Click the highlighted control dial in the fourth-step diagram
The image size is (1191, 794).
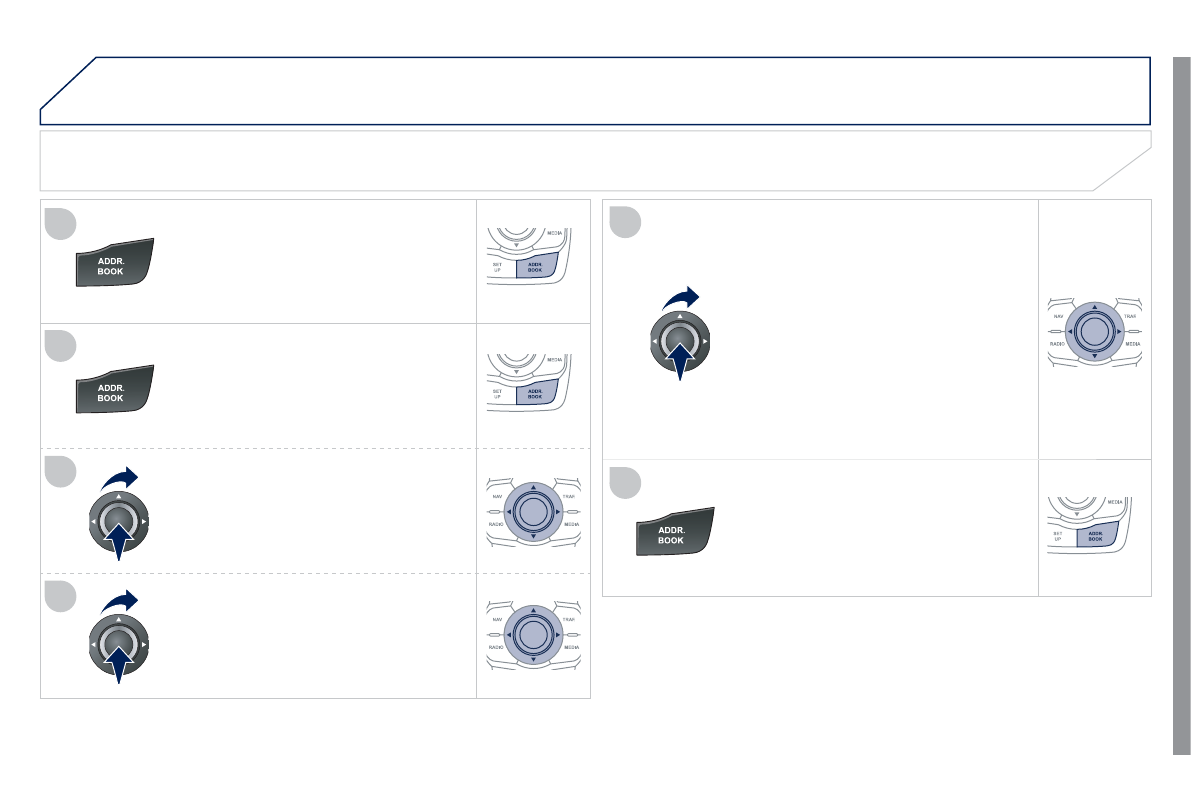[533, 634]
